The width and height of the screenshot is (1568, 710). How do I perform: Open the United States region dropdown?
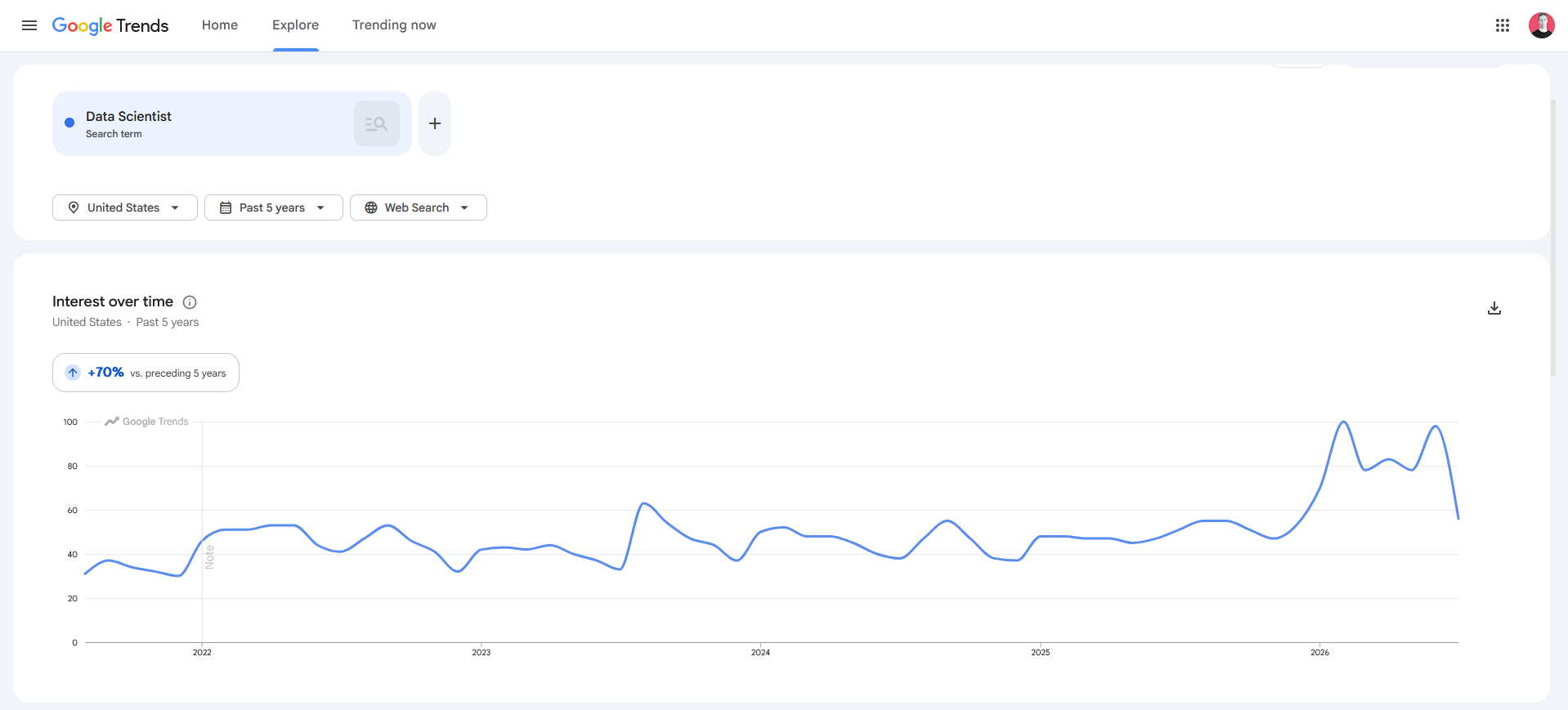pyautogui.click(x=125, y=208)
